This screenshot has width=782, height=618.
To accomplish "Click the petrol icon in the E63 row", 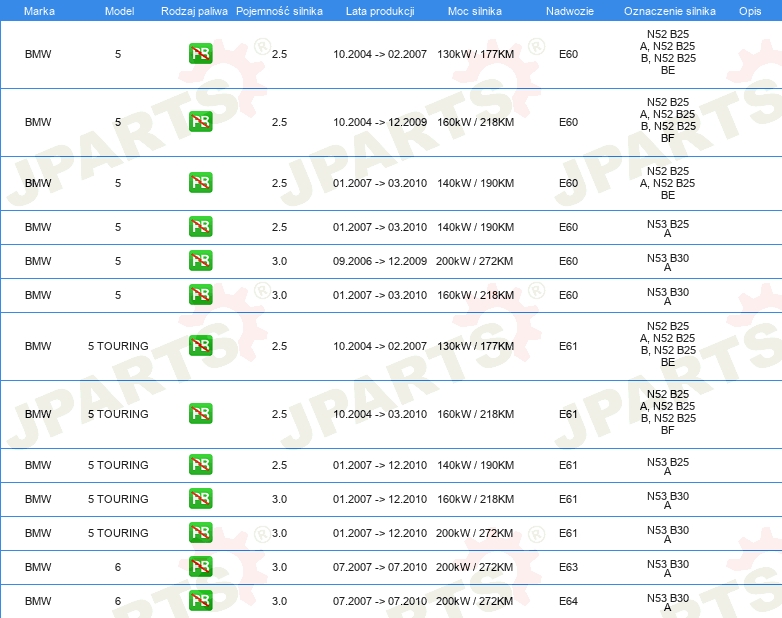I will click(201, 566).
